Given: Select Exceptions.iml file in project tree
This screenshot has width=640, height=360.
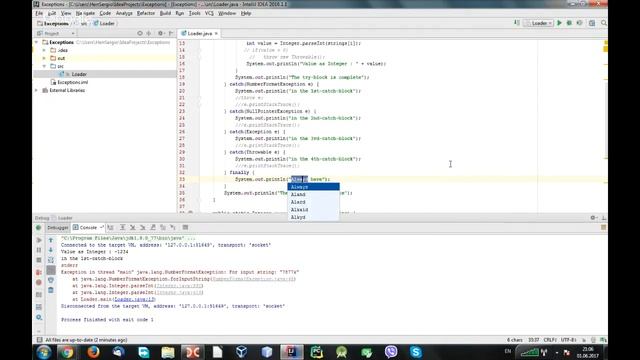Looking at the screenshot, I should point(73,82).
